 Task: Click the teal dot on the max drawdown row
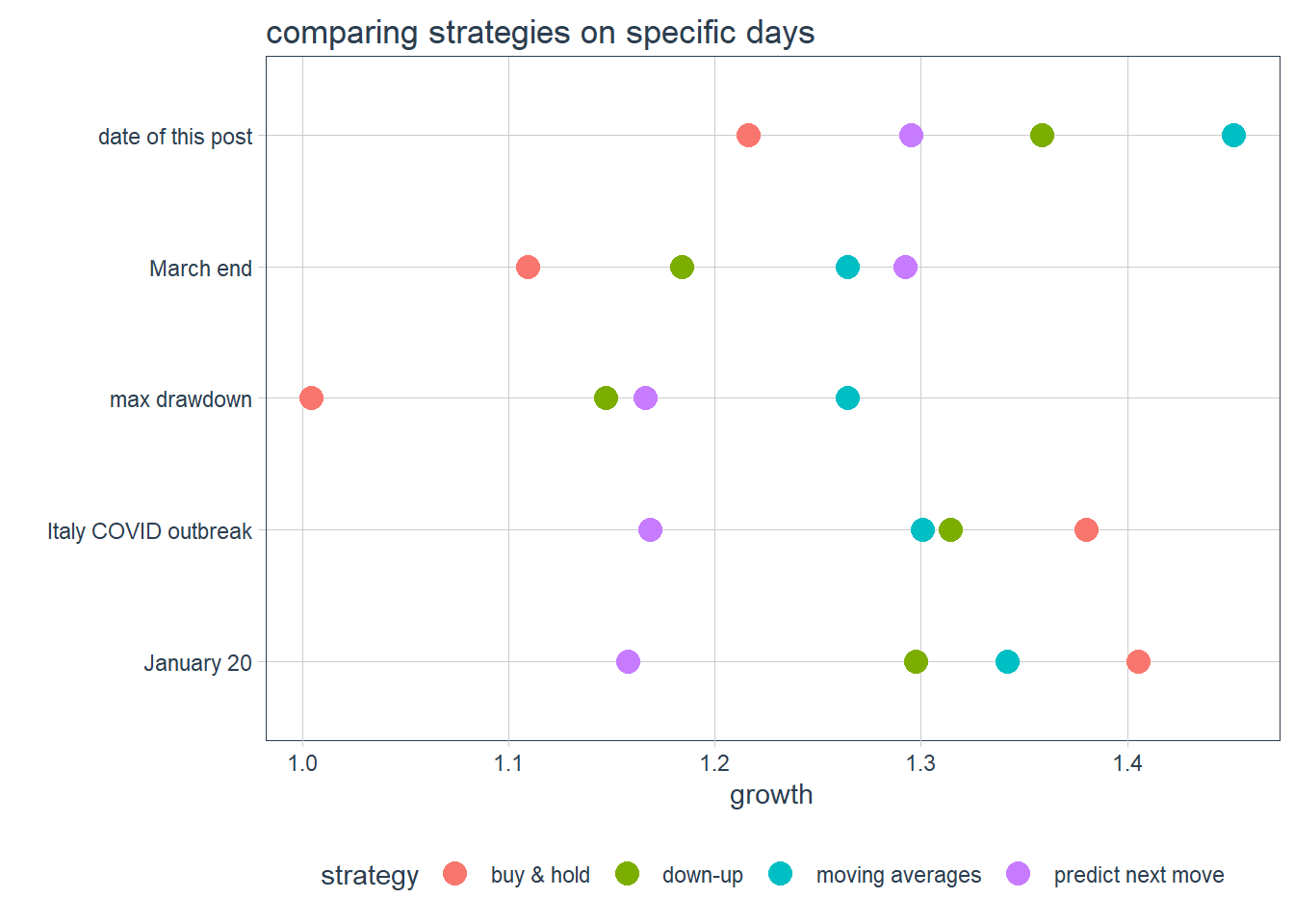point(847,398)
